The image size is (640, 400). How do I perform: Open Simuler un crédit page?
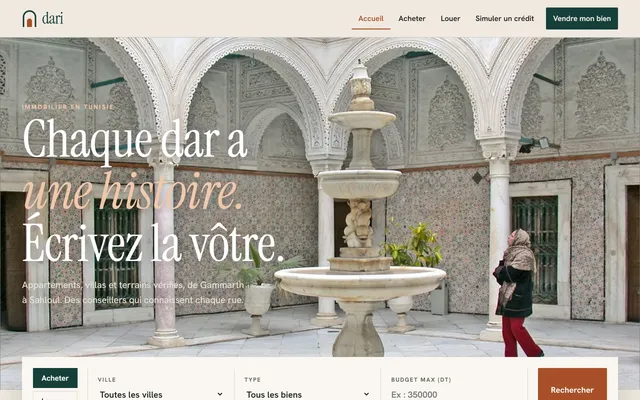coord(504,19)
